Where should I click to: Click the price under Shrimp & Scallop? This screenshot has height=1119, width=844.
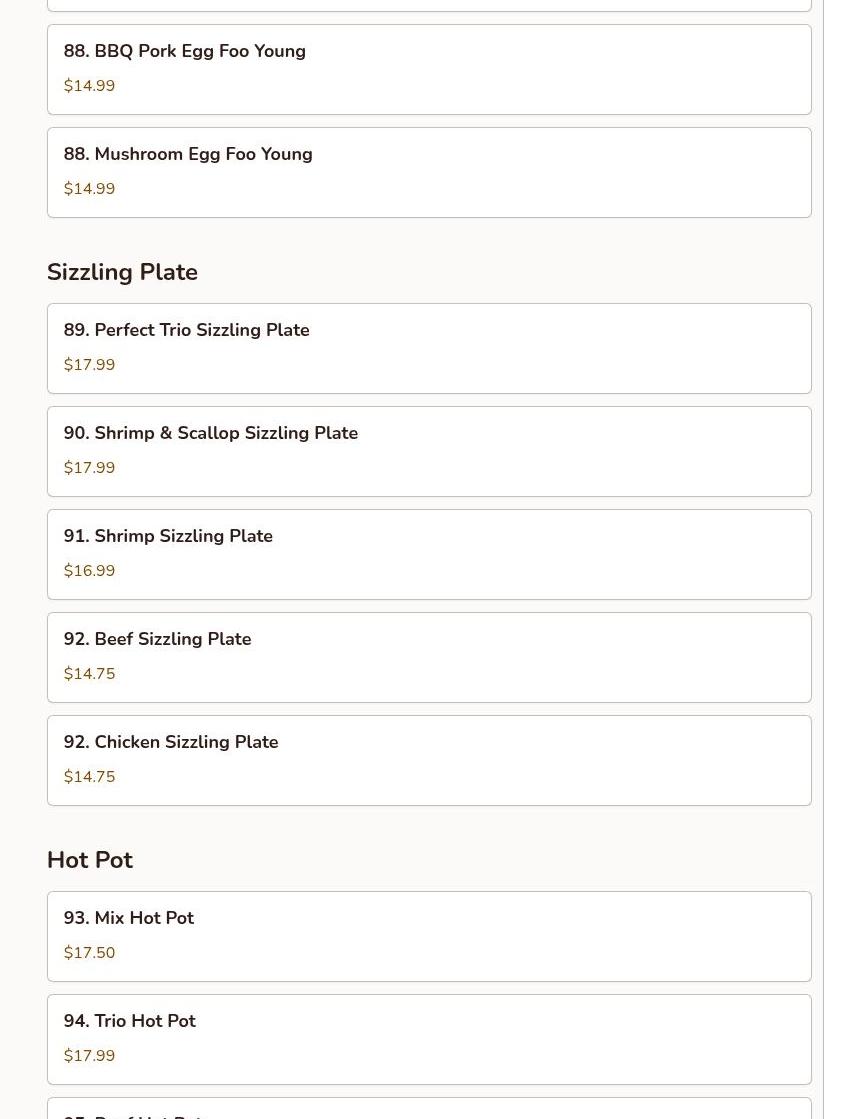[x=89, y=468]
